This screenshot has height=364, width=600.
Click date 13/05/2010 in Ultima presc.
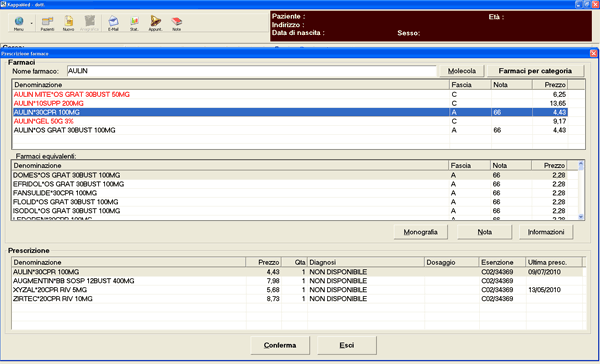[x=544, y=290]
